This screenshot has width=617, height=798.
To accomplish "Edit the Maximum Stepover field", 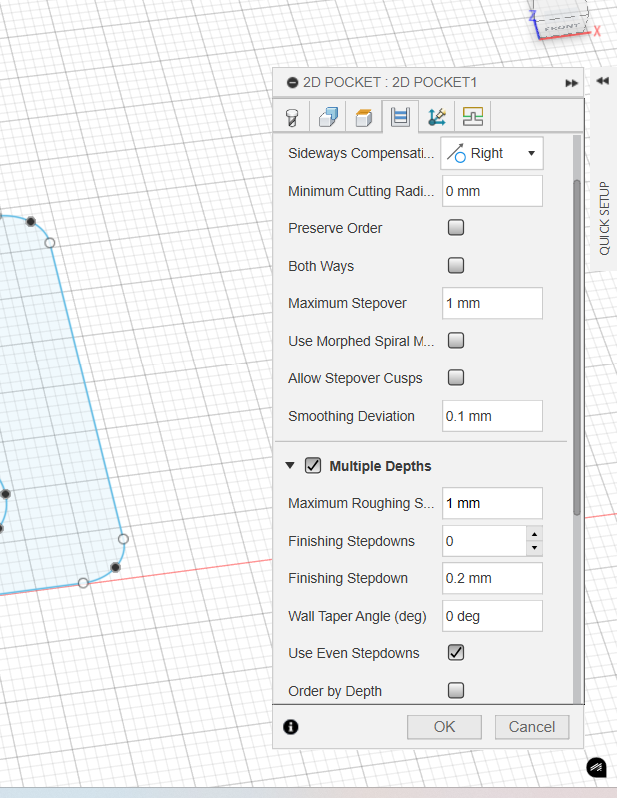I will coord(492,303).
